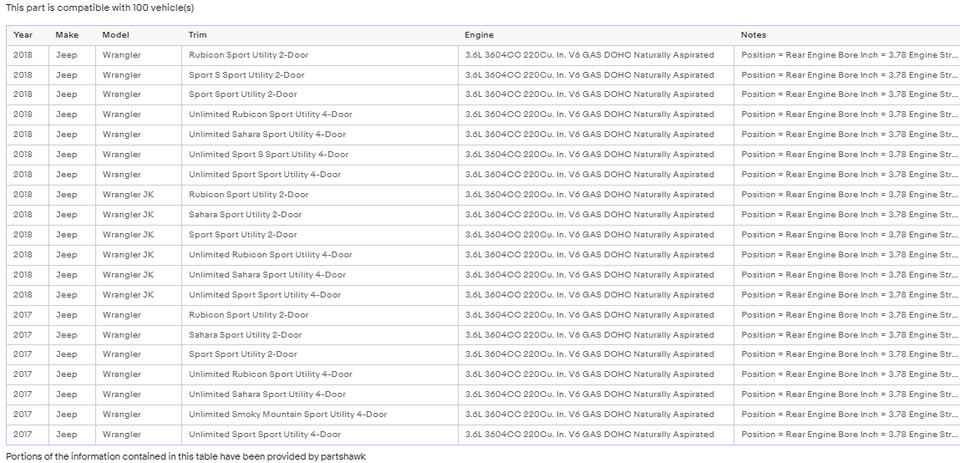This screenshot has width=960, height=463.
Task: Click the Model column header
Action: coord(116,35)
